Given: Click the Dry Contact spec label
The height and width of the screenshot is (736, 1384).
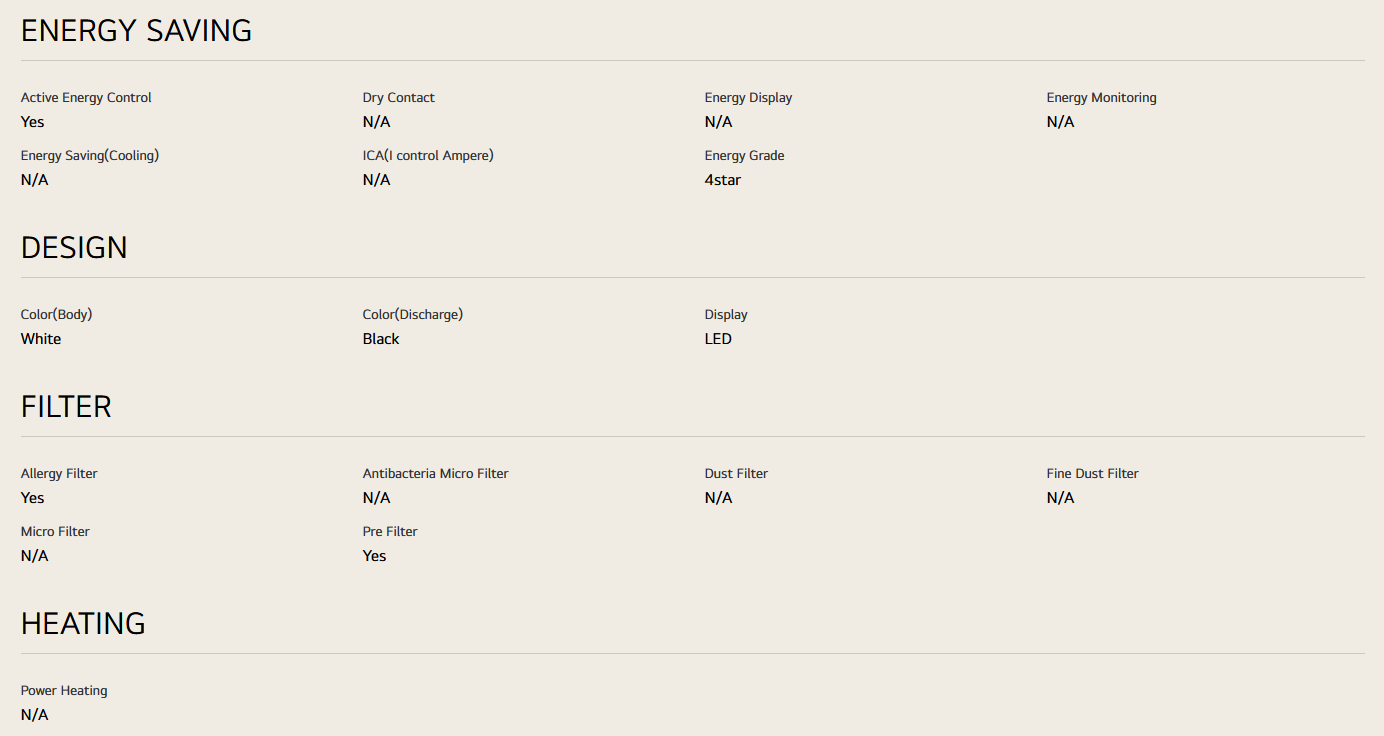Looking at the screenshot, I should [x=398, y=98].
